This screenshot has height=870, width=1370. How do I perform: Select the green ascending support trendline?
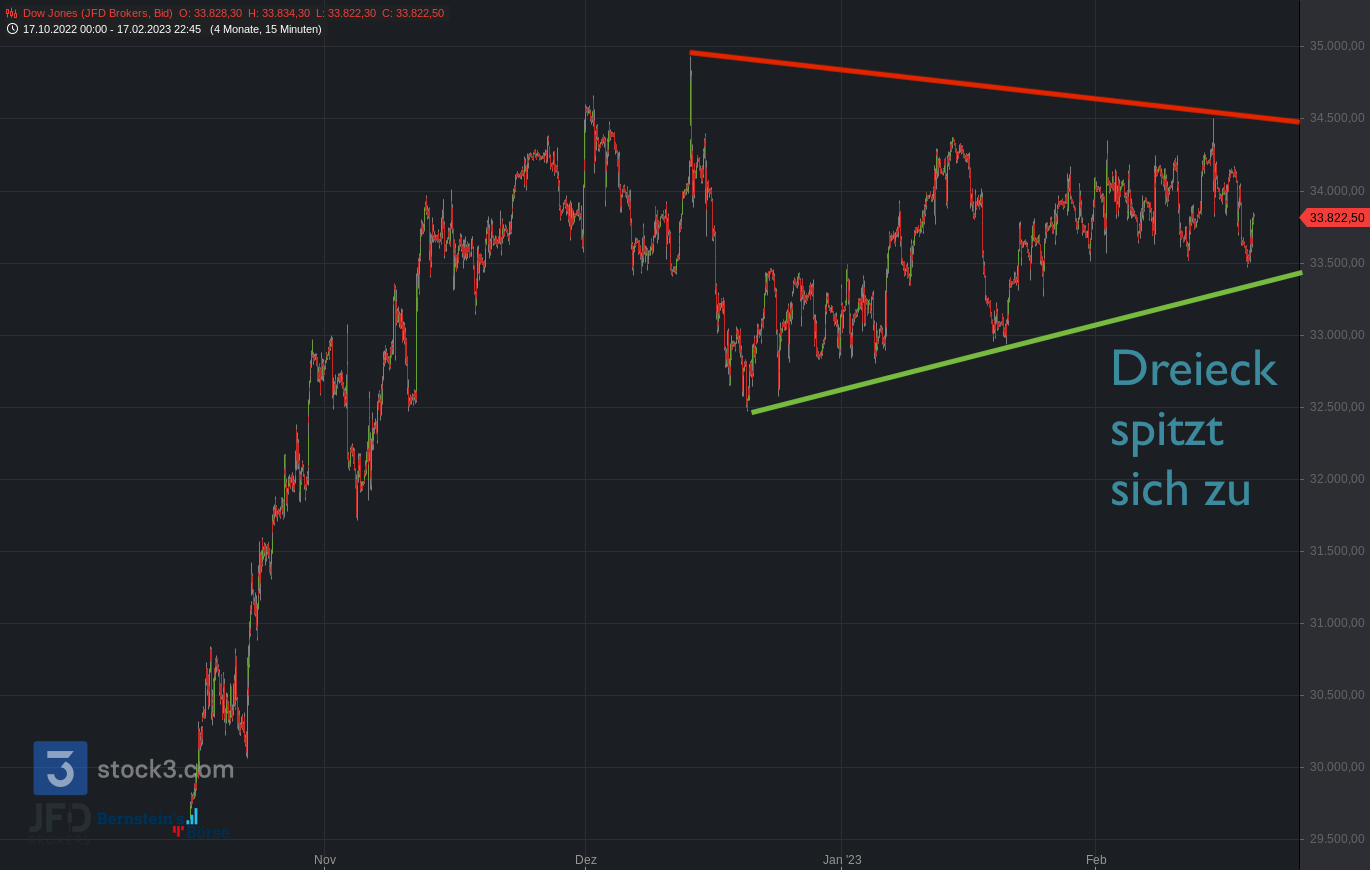click(x=1027, y=342)
